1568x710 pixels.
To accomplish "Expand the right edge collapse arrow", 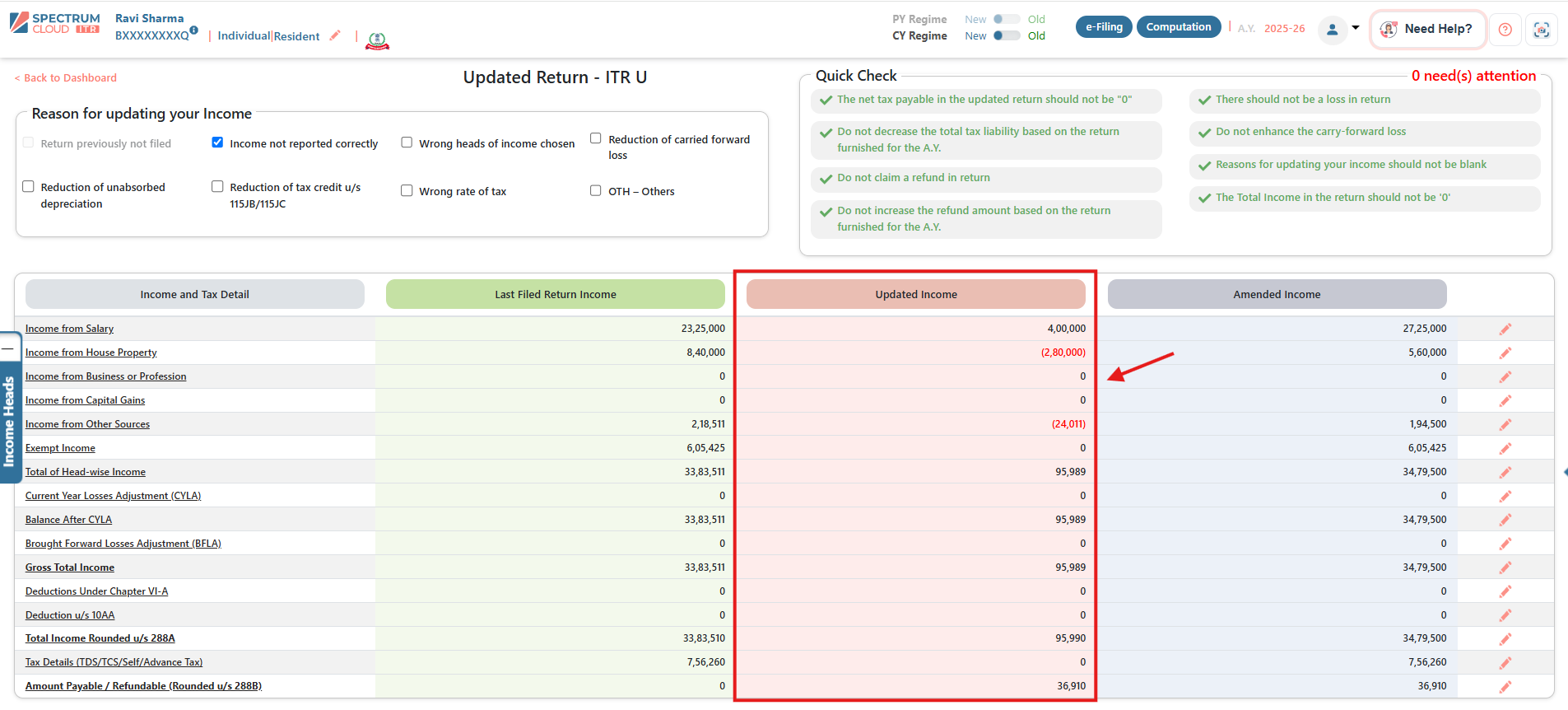I will 1565,472.
